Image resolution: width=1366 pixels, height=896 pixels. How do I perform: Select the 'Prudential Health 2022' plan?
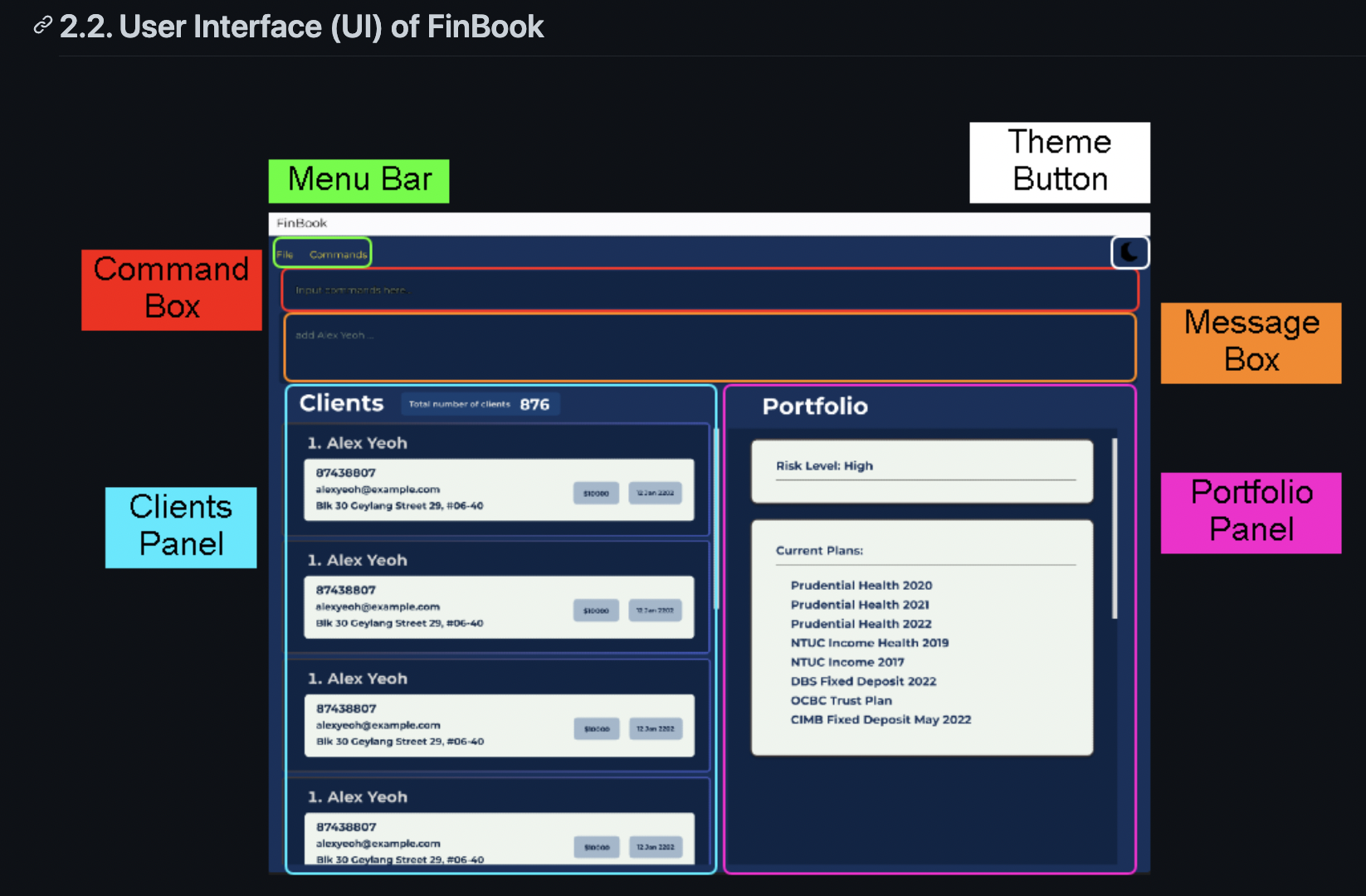point(861,624)
